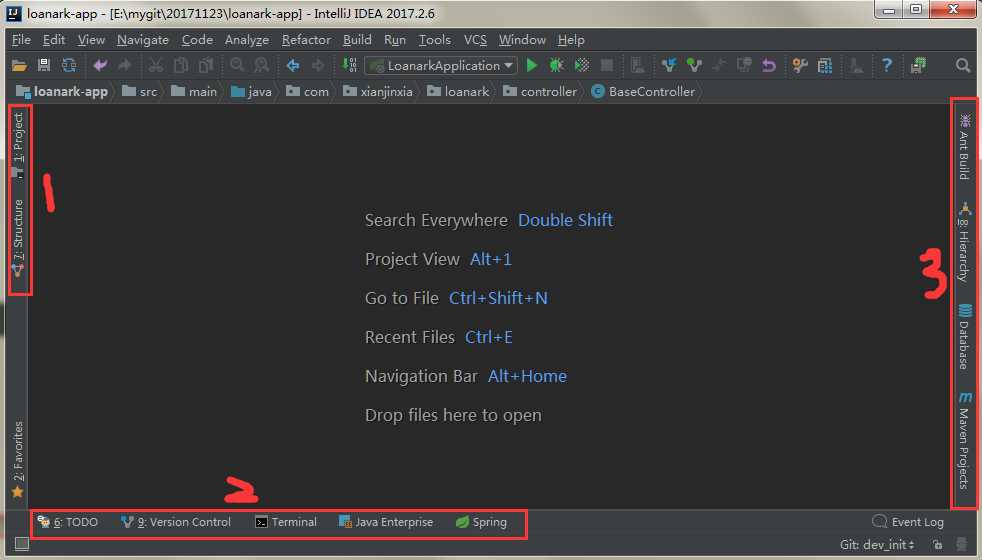Open the Help menu

click(x=571, y=39)
